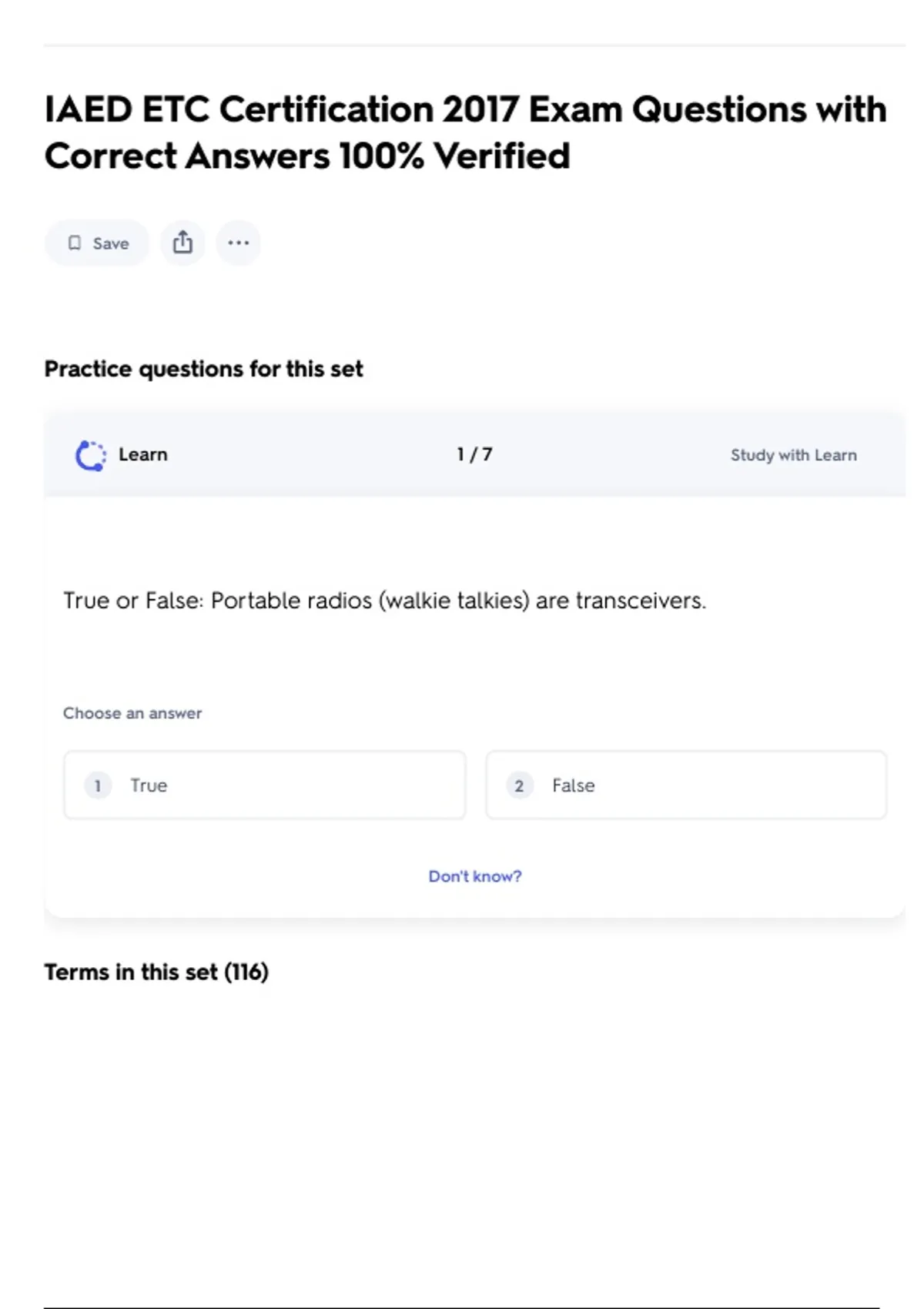Choose the False answer option

685,785
